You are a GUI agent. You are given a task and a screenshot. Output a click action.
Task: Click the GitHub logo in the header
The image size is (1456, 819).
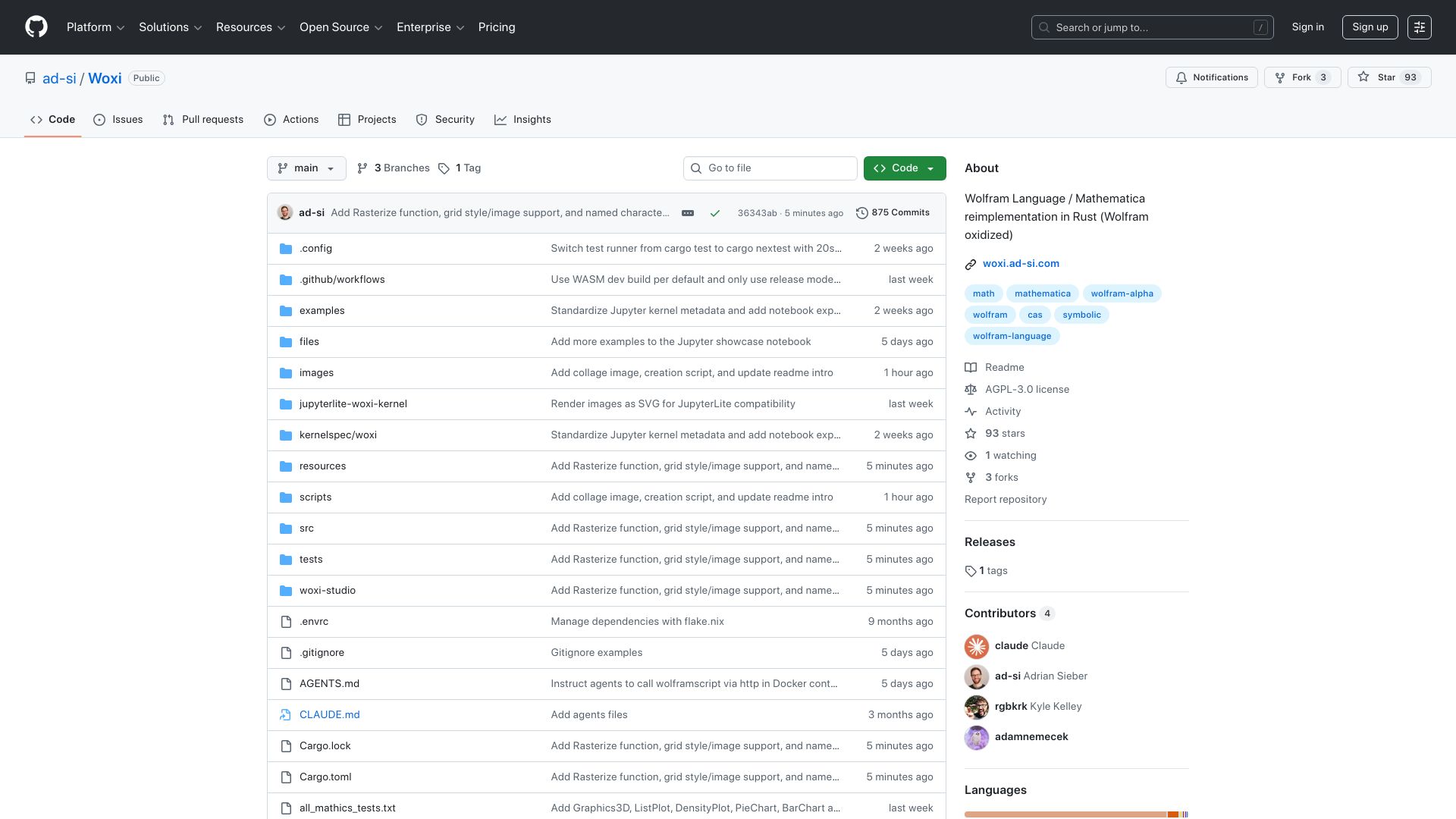coord(36,27)
